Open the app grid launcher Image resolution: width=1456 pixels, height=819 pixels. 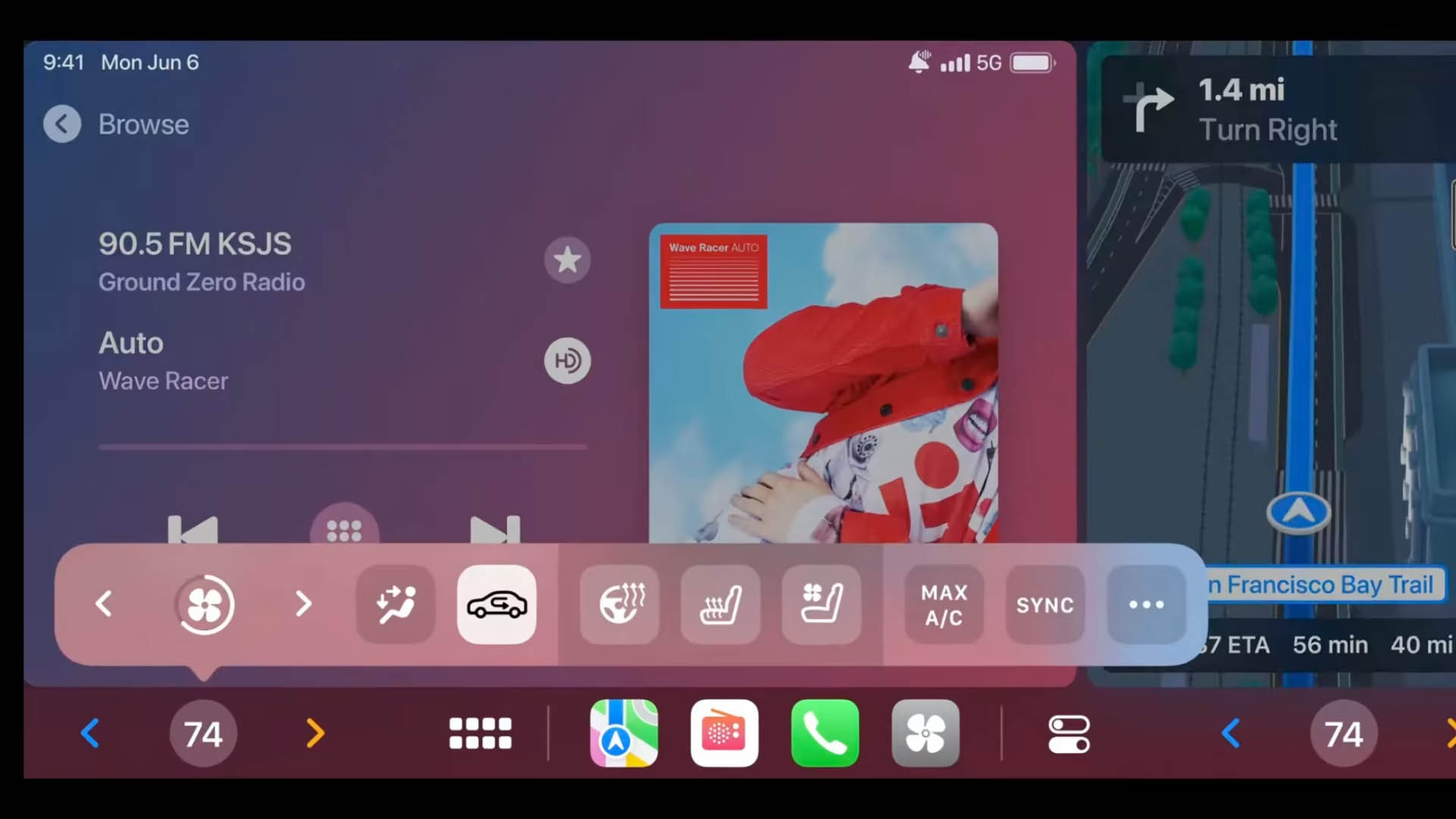point(480,733)
